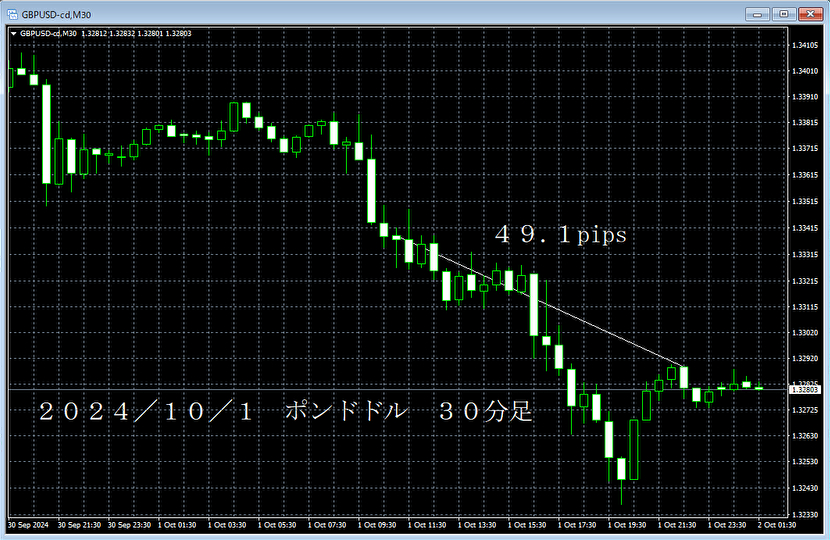The height and width of the screenshot is (540, 830).
Task: Click the 1.32430 price scale label
Action: (x=805, y=488)
